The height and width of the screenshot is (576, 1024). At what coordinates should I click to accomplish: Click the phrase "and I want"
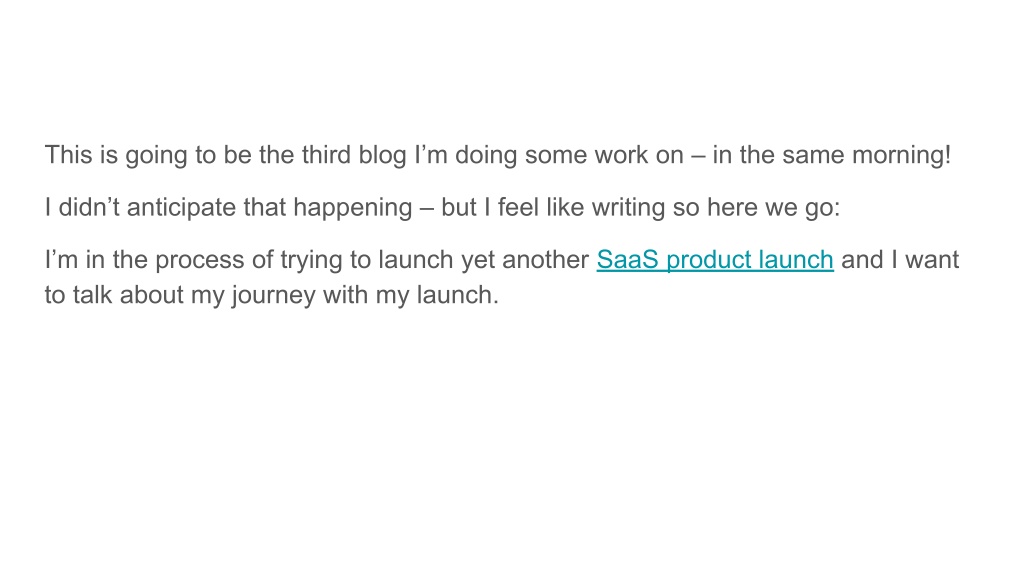point(900,260)
